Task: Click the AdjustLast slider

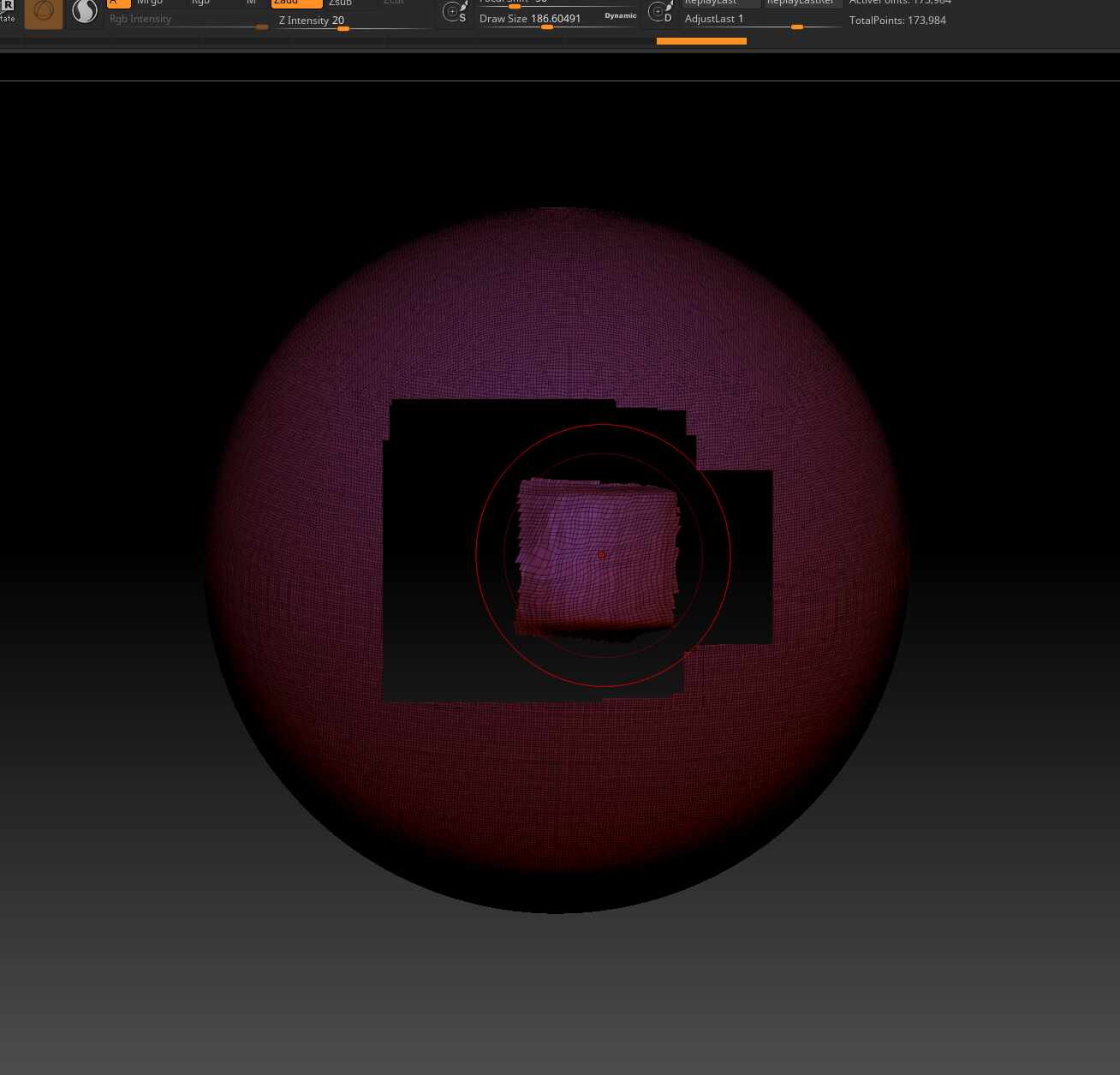Action: pos(762,20)
